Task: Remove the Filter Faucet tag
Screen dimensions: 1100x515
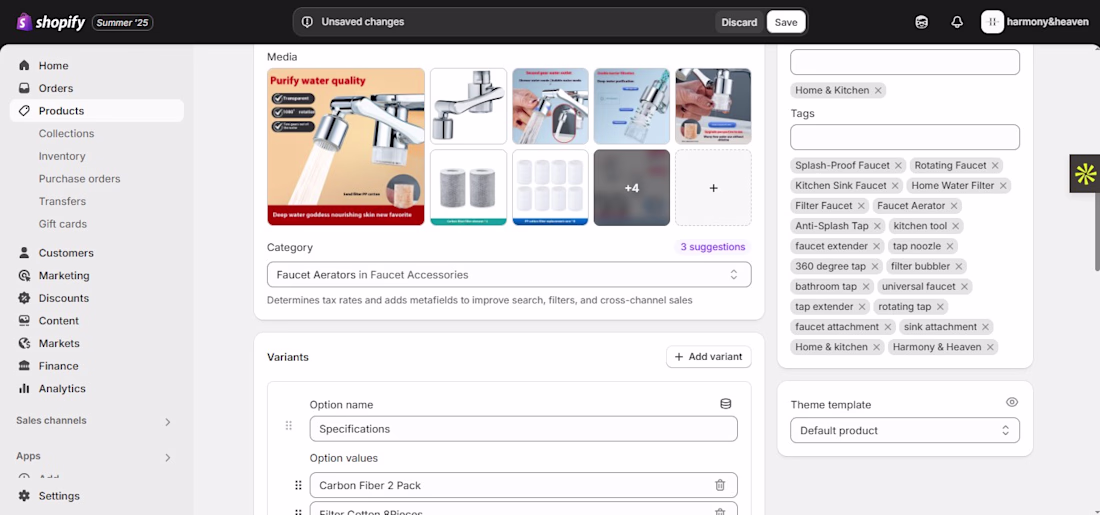Action: [861, 206]
